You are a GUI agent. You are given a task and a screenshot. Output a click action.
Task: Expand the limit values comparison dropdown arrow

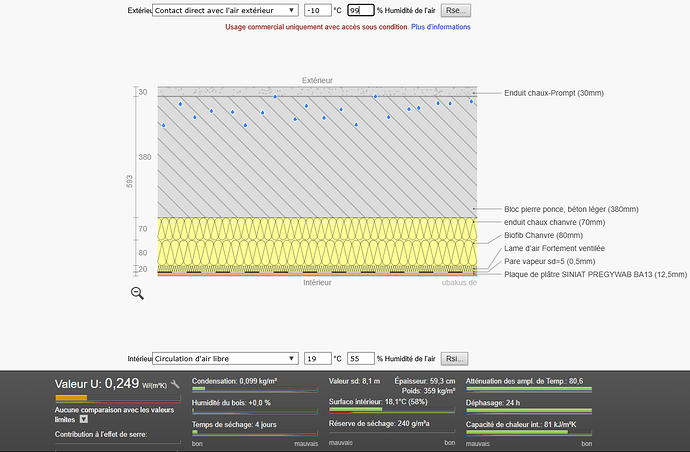84,419
